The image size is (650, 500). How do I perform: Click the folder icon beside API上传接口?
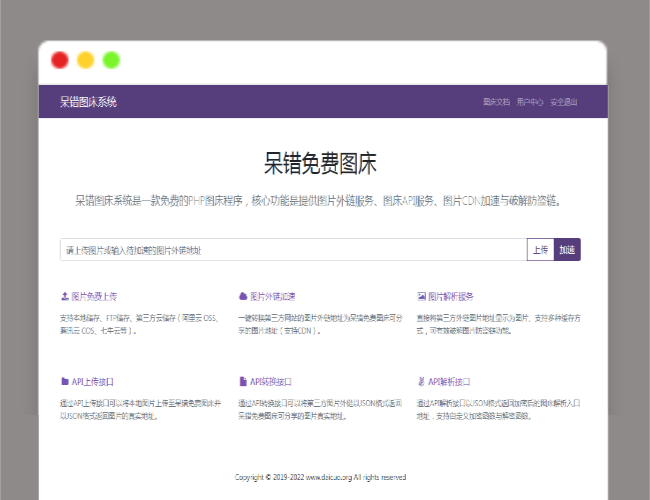point(65,381)
